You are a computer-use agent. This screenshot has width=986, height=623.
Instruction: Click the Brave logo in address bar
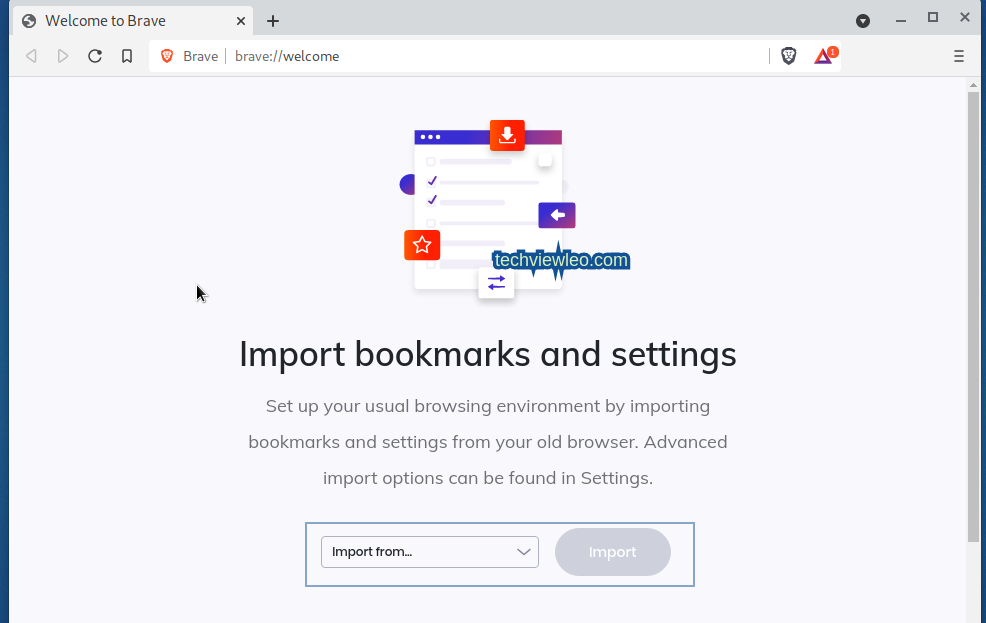point(167,57)
